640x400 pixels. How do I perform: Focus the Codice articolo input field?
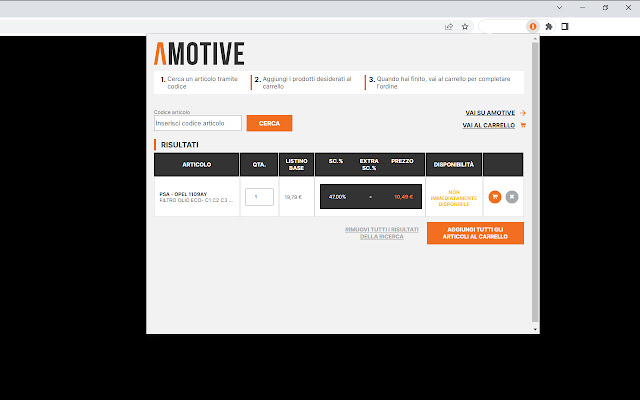click(198, 123)
